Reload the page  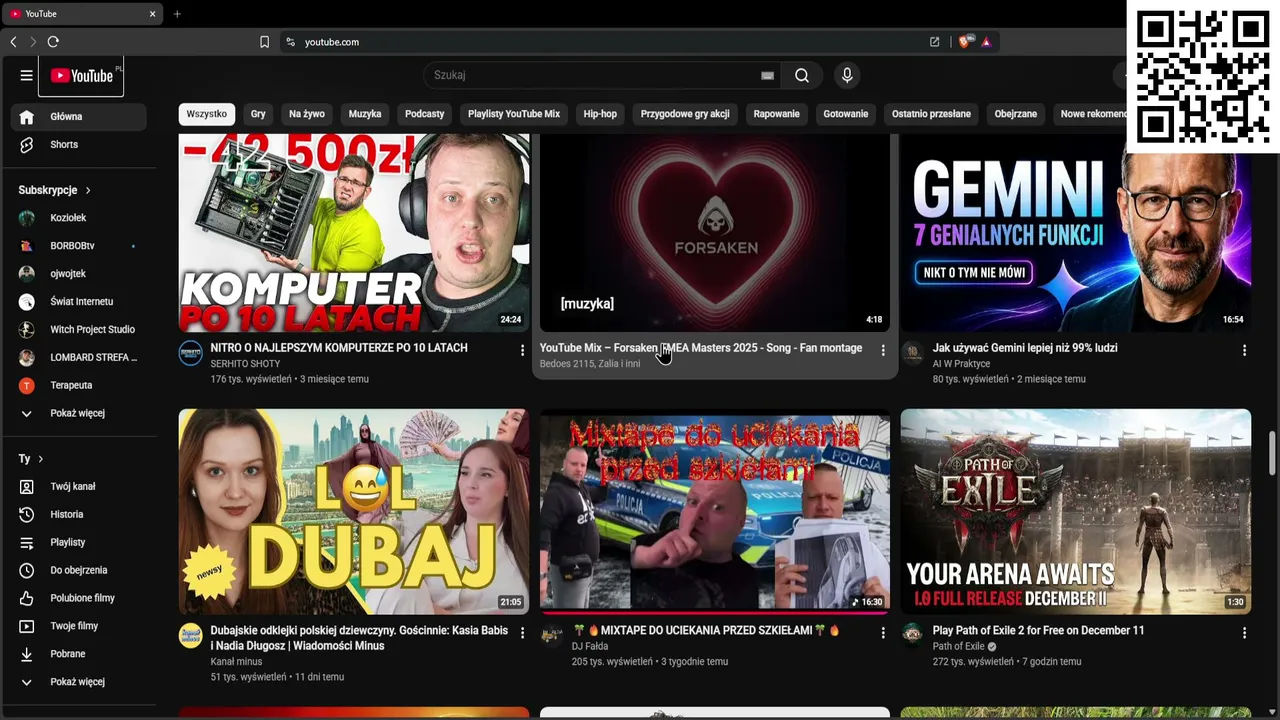click(53, 42)
